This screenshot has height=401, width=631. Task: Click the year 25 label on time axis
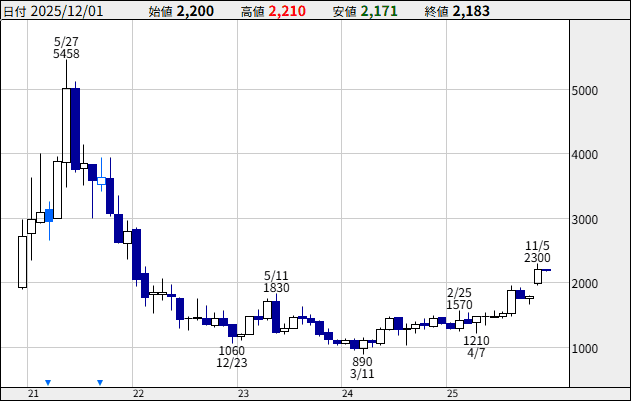point(452,393)
